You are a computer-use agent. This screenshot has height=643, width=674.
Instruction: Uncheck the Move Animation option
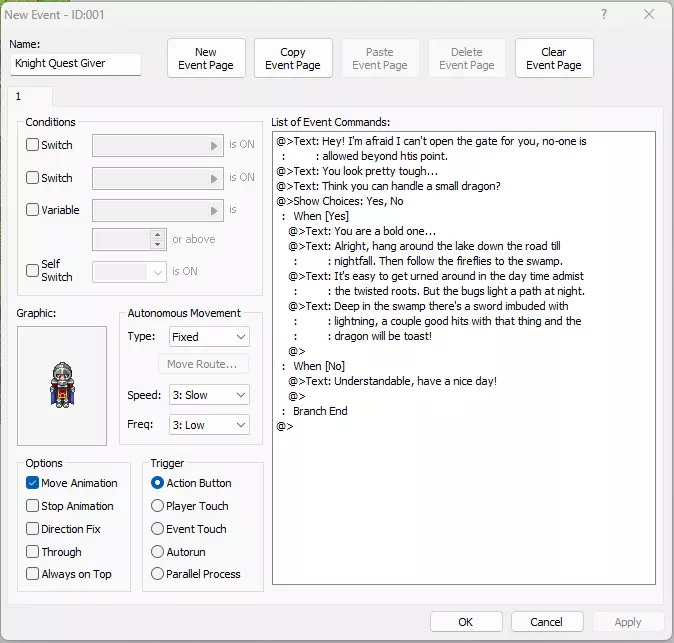[33, 483]
